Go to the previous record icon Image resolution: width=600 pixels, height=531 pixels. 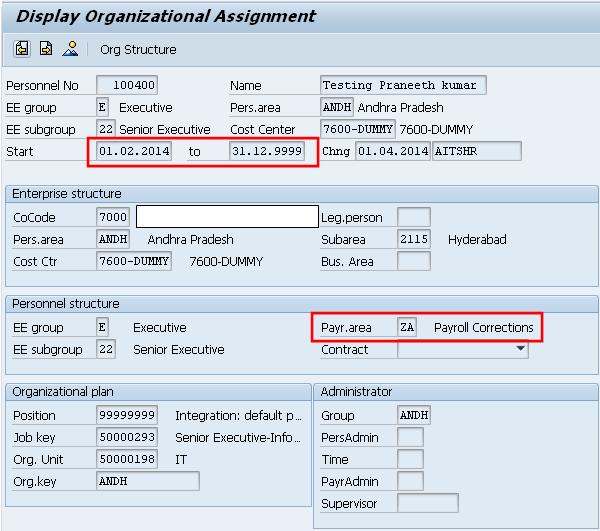[21, 49]
